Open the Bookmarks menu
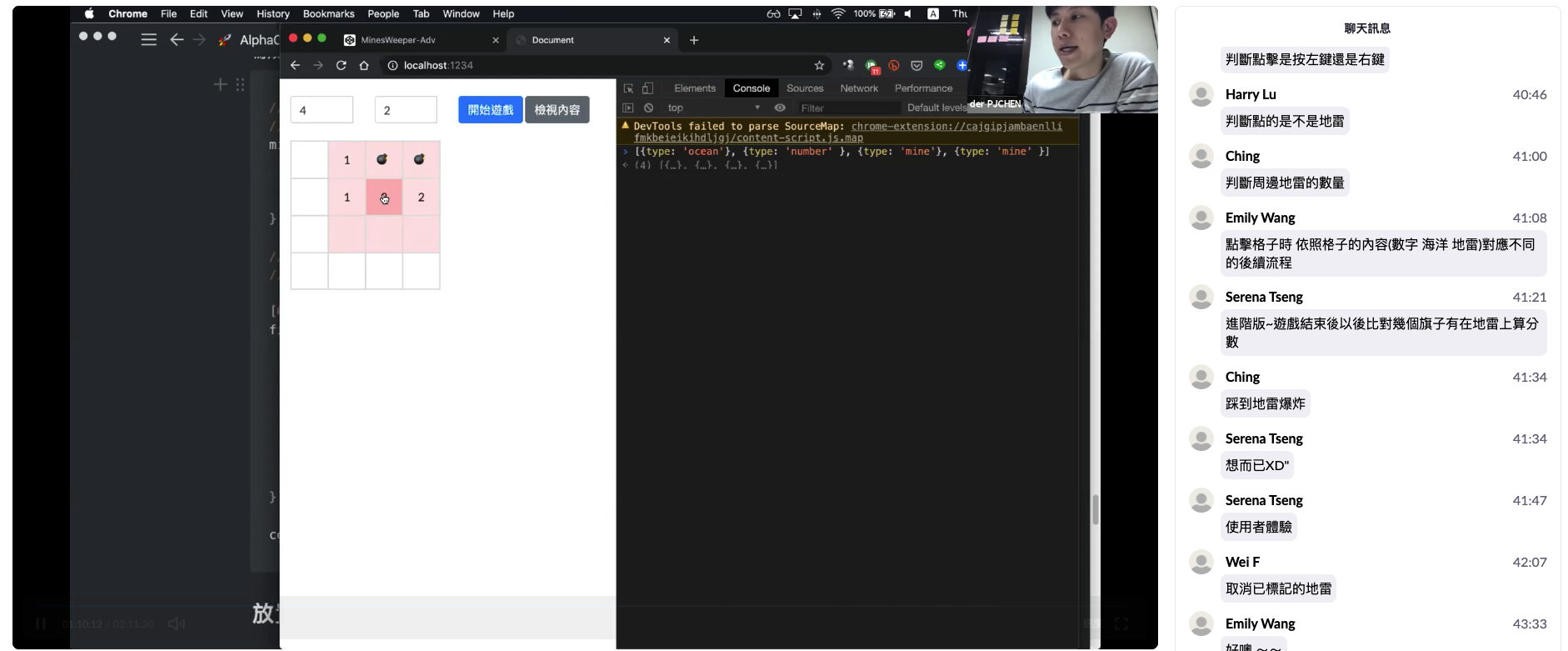 (328, 14)
